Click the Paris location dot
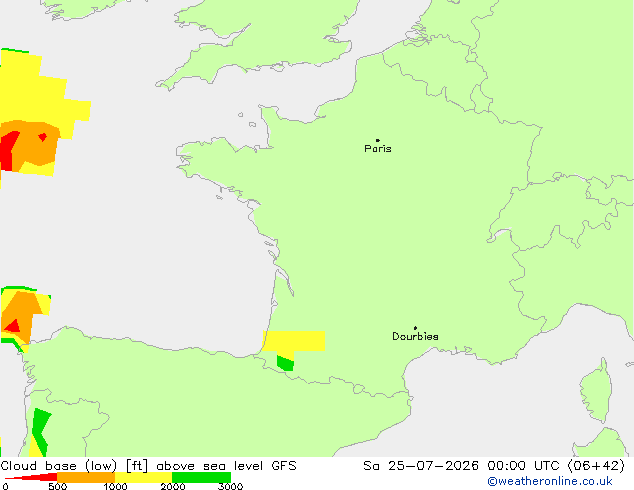 (x=378, y=140)
